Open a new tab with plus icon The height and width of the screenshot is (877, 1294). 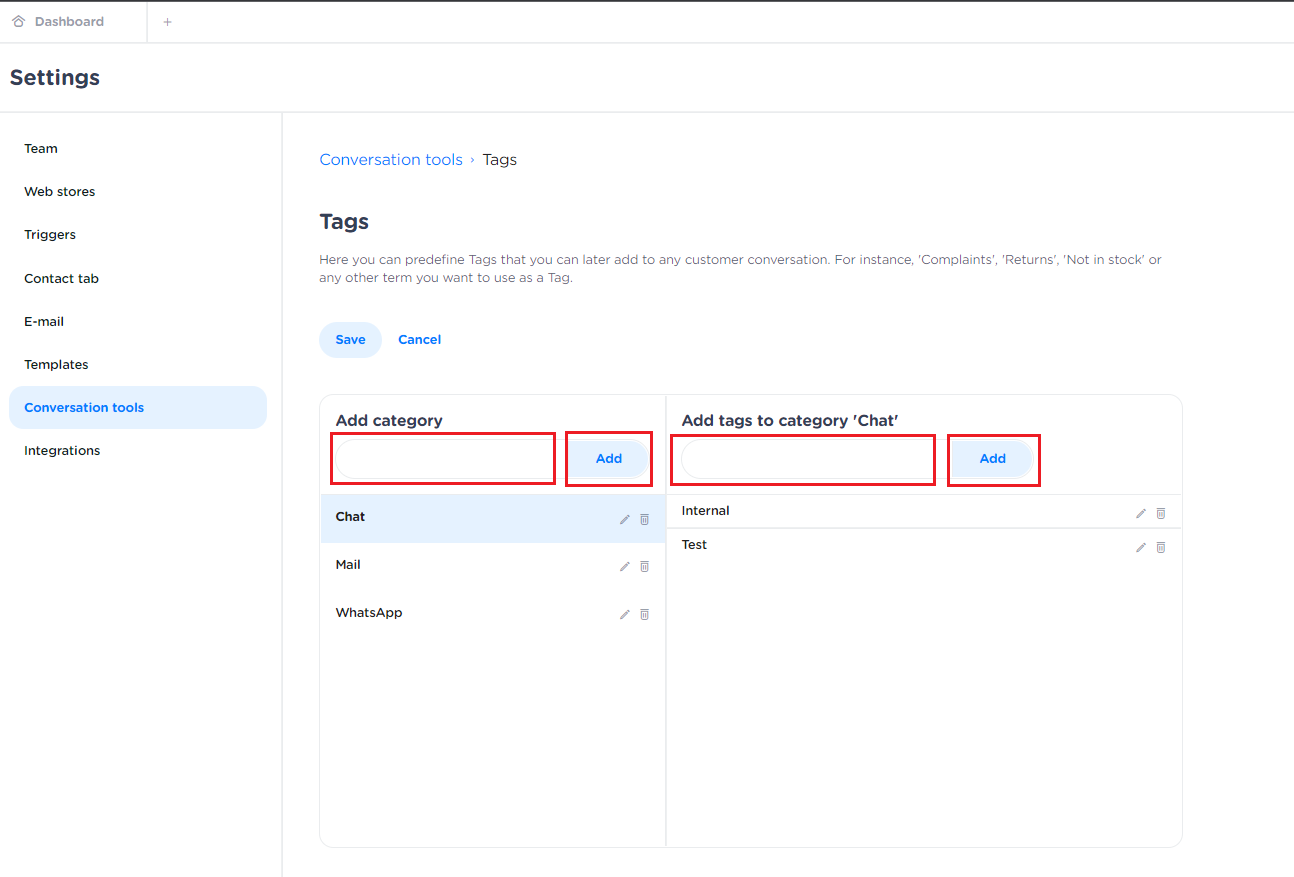click(167, 22)
